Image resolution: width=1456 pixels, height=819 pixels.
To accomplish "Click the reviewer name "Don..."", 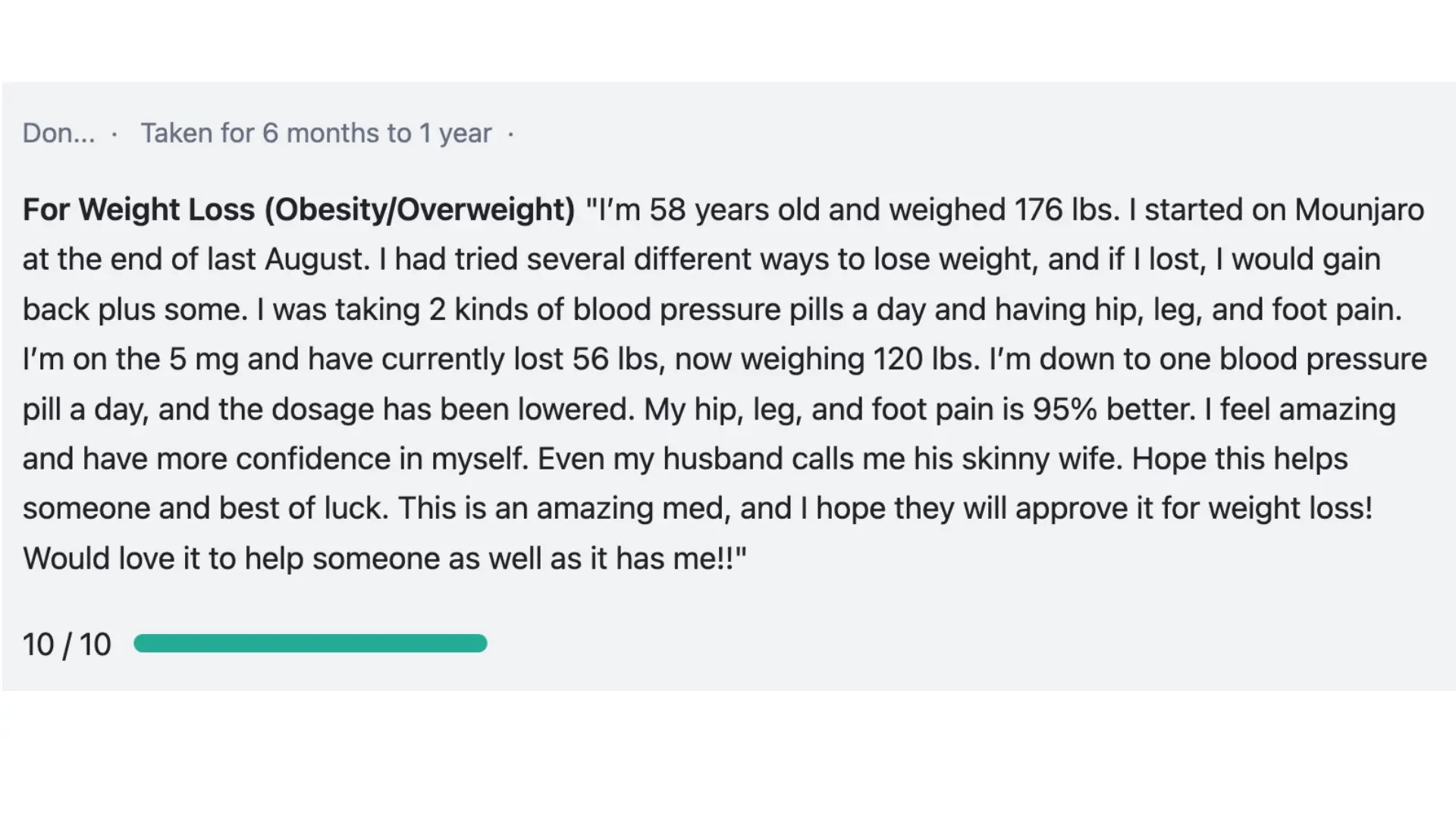I will pos(58,133).
